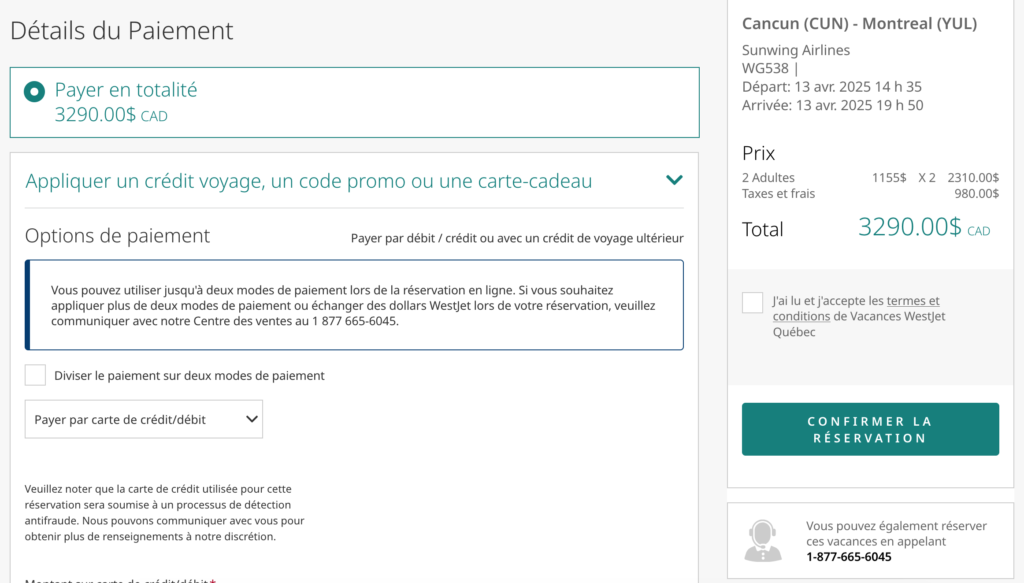The width and height of the screenshot is (1024, 583).
Task: Click flight number WG538
Action: coord(766,68)
